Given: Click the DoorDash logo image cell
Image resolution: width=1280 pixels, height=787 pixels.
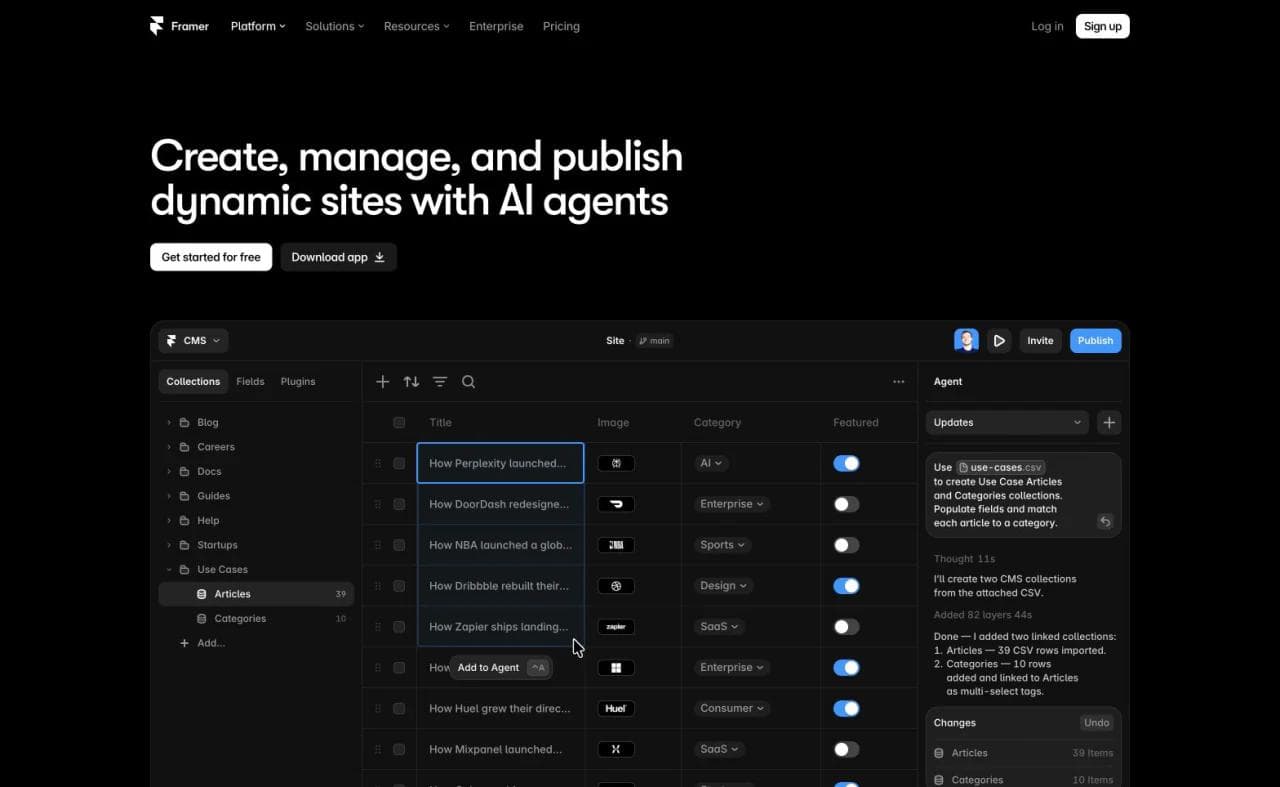Looking at the screenshot, I should click(616, 504).
